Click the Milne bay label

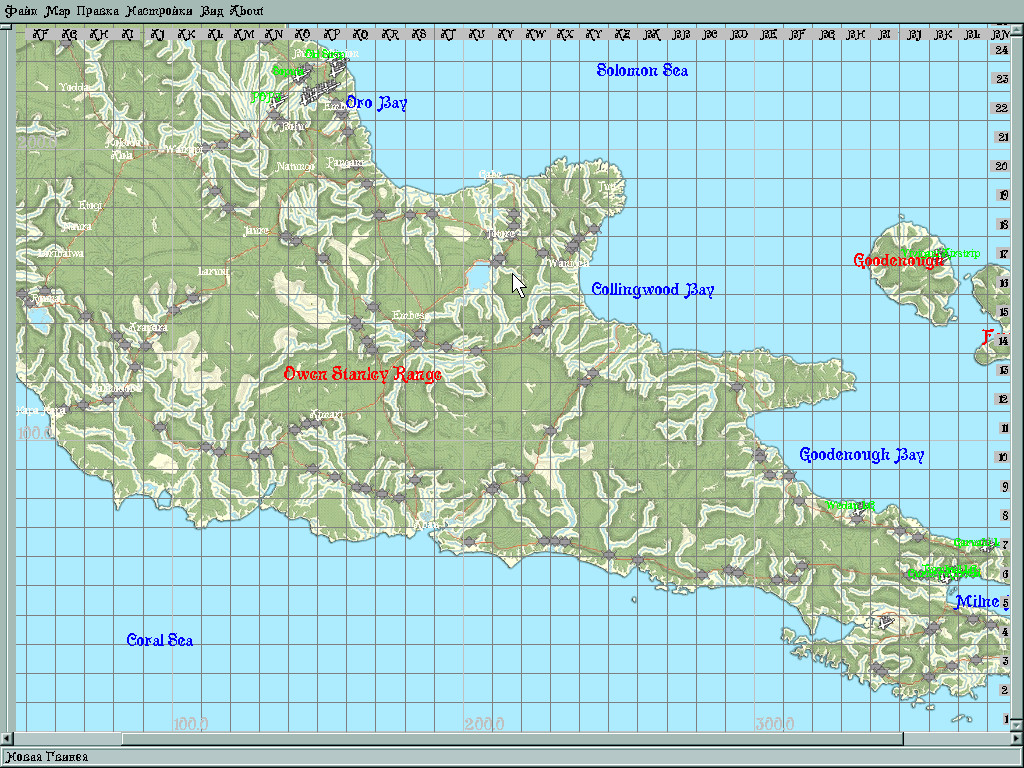click(982, 601)
